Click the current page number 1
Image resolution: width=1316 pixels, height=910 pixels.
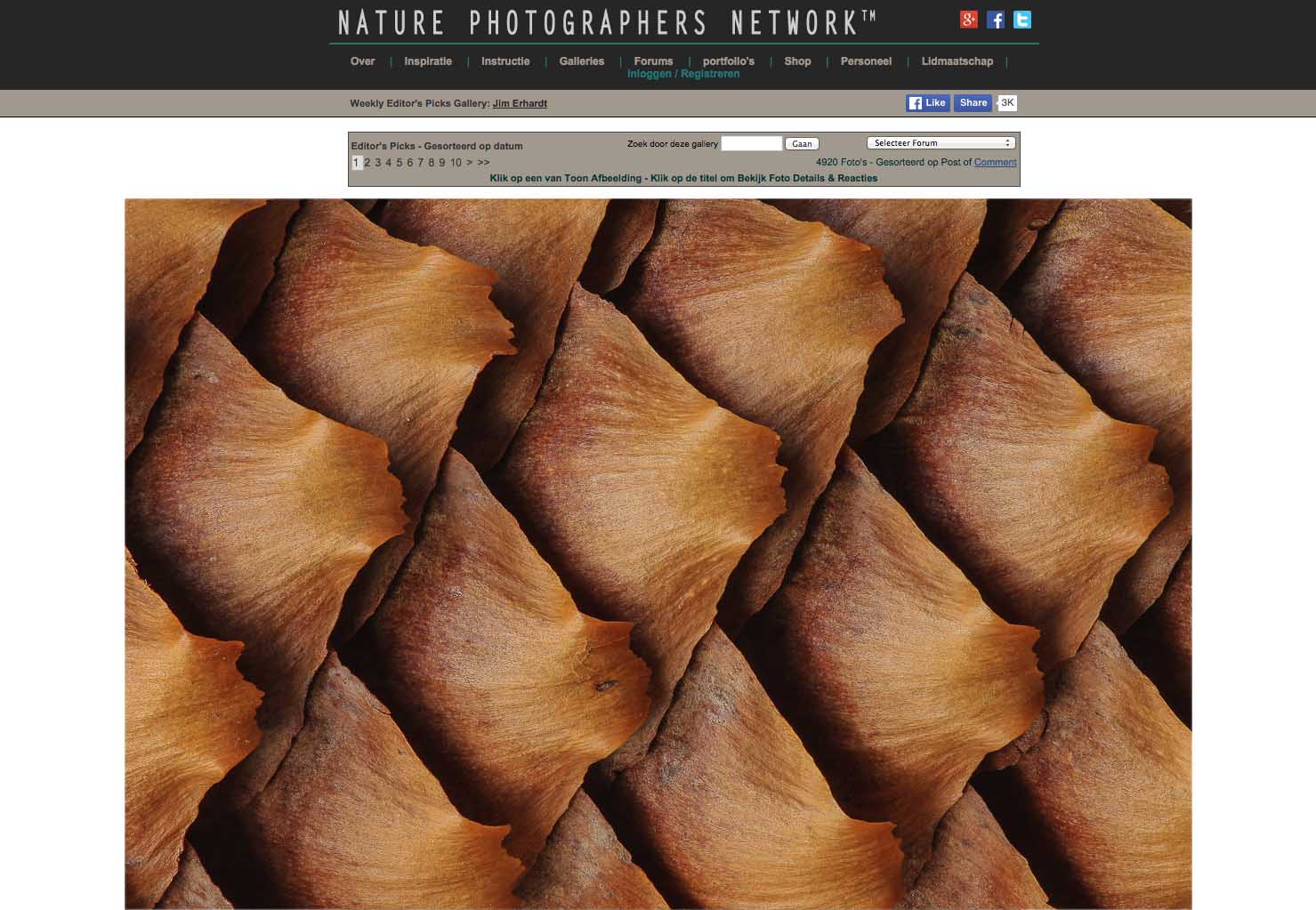coord(356,163)
